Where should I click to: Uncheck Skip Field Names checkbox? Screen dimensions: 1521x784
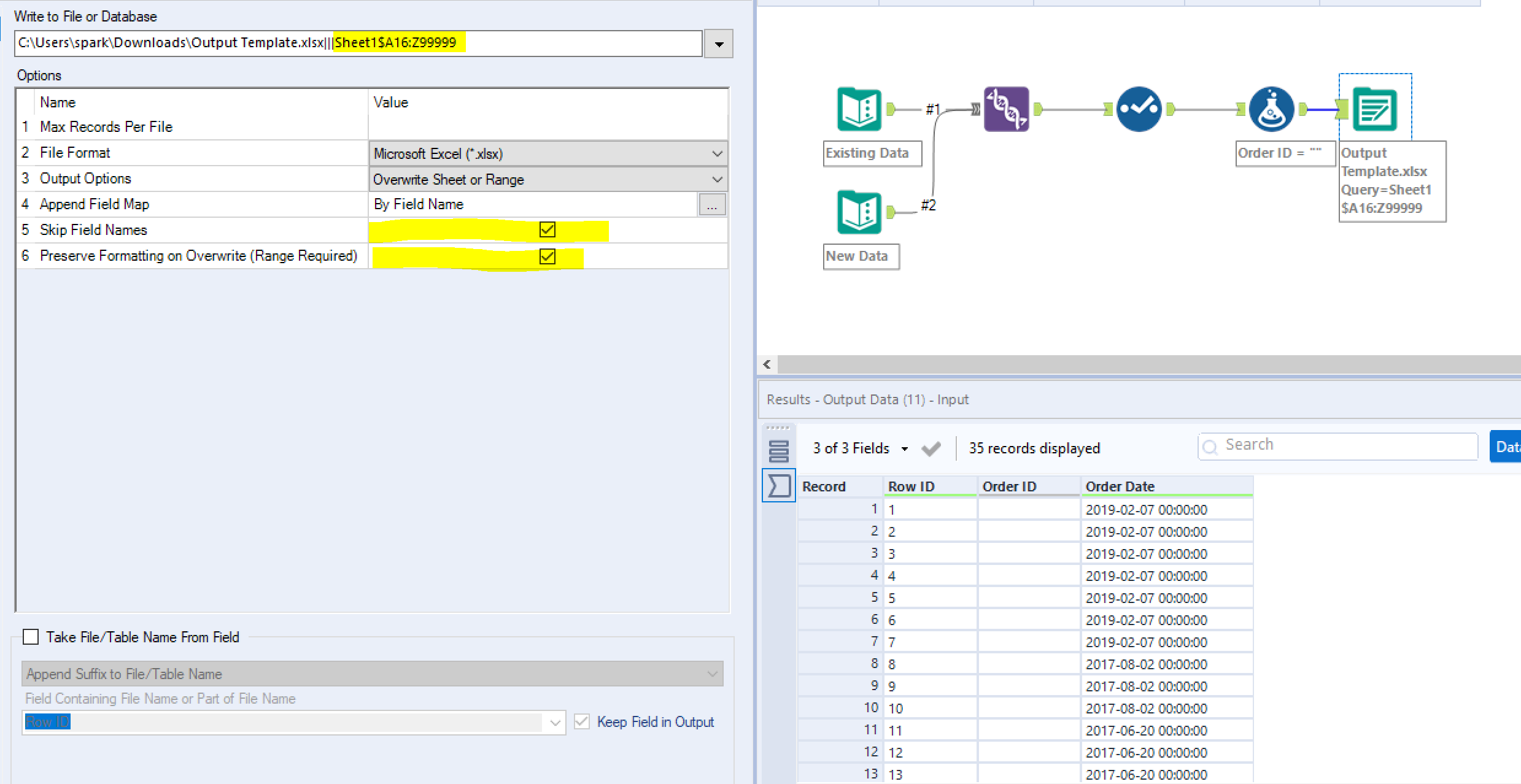(x=547, y=230)
